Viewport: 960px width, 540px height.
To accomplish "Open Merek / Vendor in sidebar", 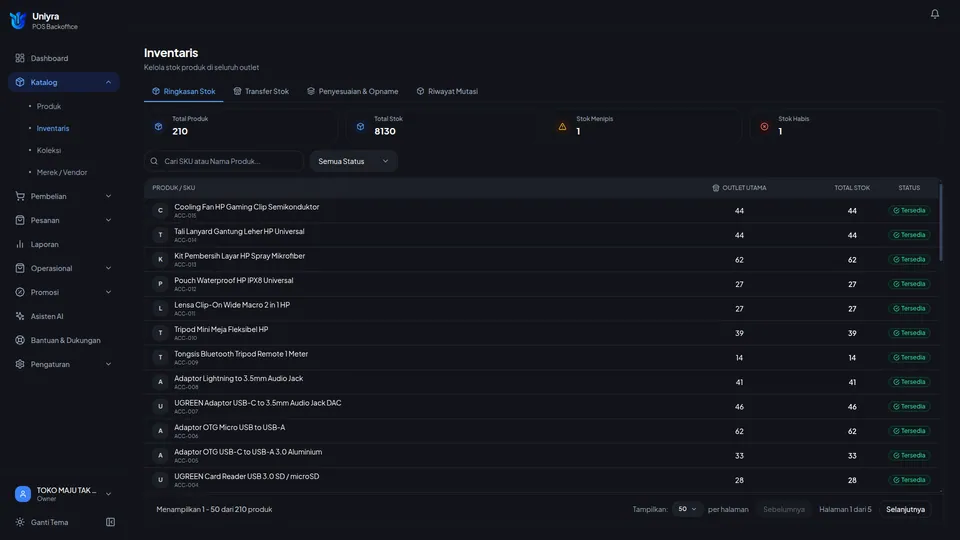I will 62,172.
